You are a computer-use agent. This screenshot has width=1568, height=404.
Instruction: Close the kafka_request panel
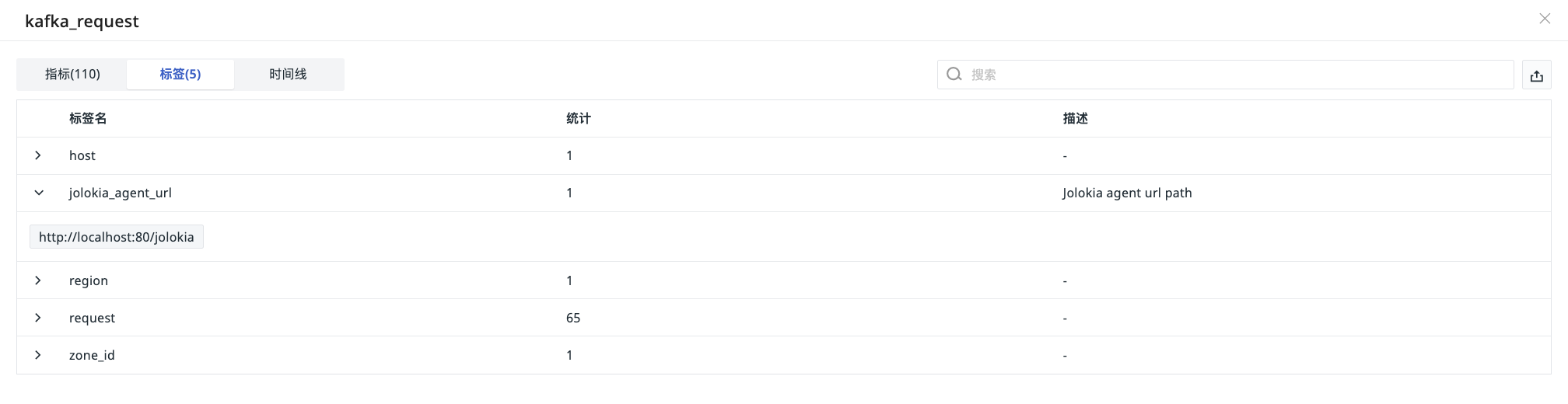pyautogui.click(x=1545, y=19)
